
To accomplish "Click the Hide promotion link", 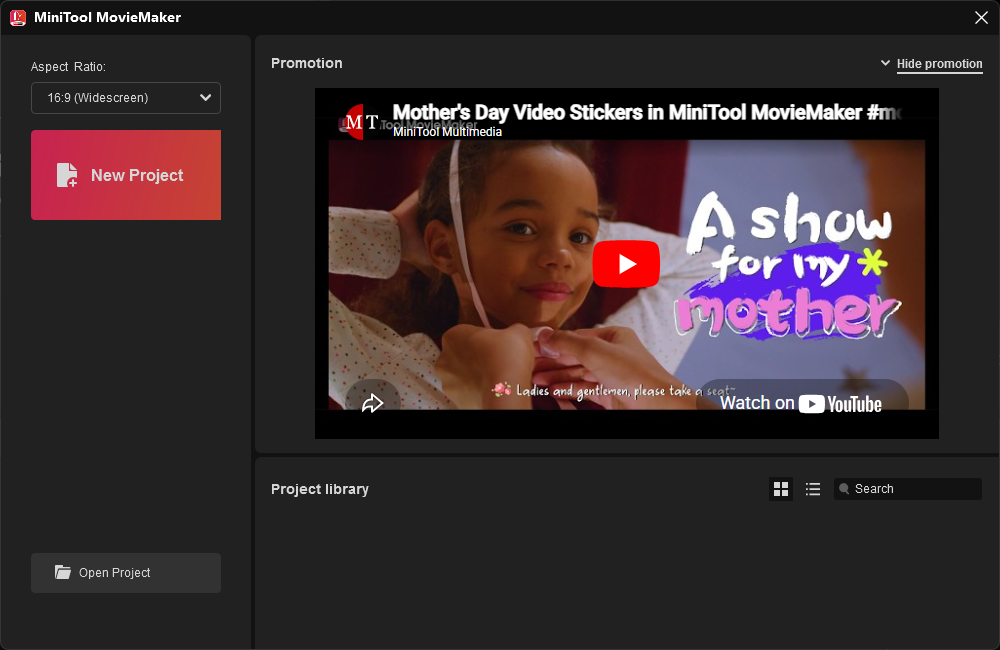I will tap(939, 64).
